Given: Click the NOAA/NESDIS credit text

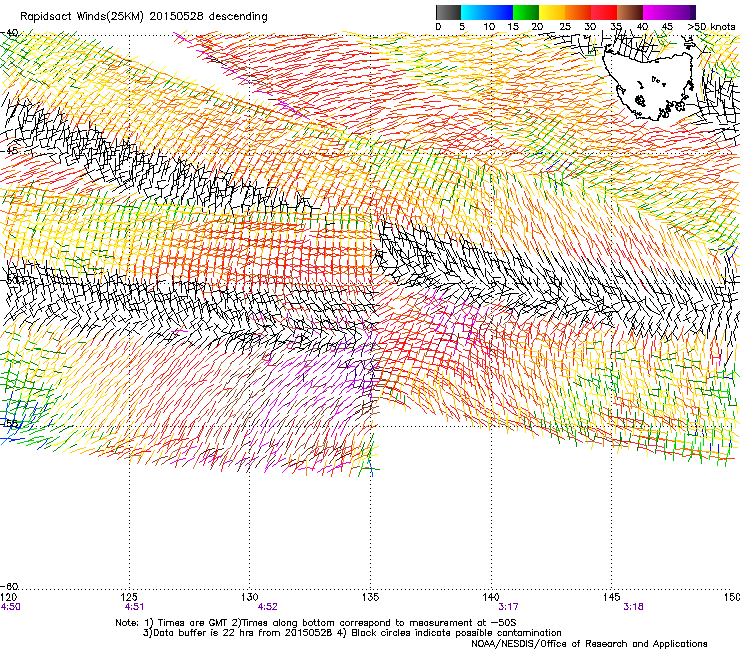Looking at the screenshot, I should coord(589,644).
